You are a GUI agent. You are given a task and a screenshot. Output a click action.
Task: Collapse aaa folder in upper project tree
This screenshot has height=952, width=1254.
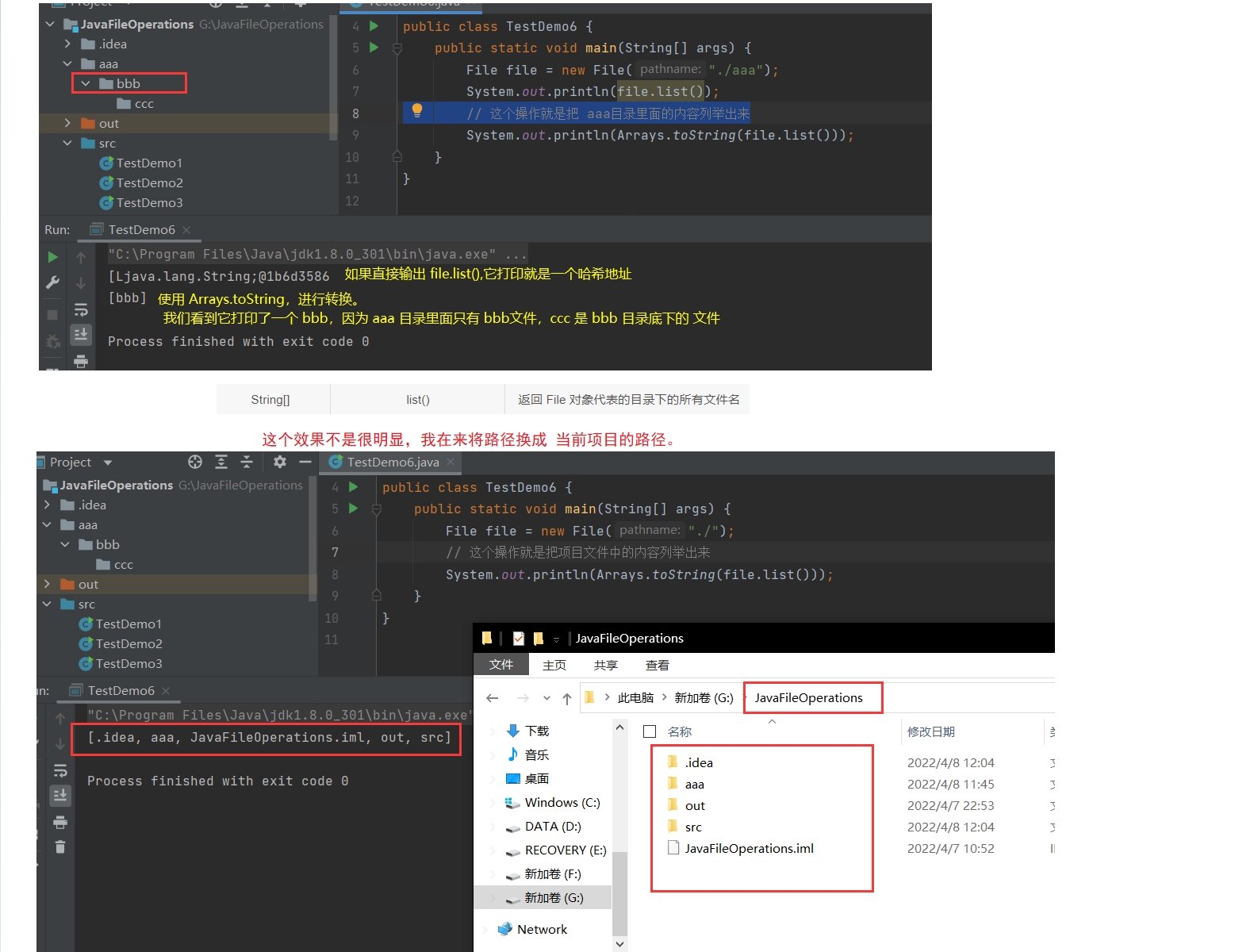point(67,63)
